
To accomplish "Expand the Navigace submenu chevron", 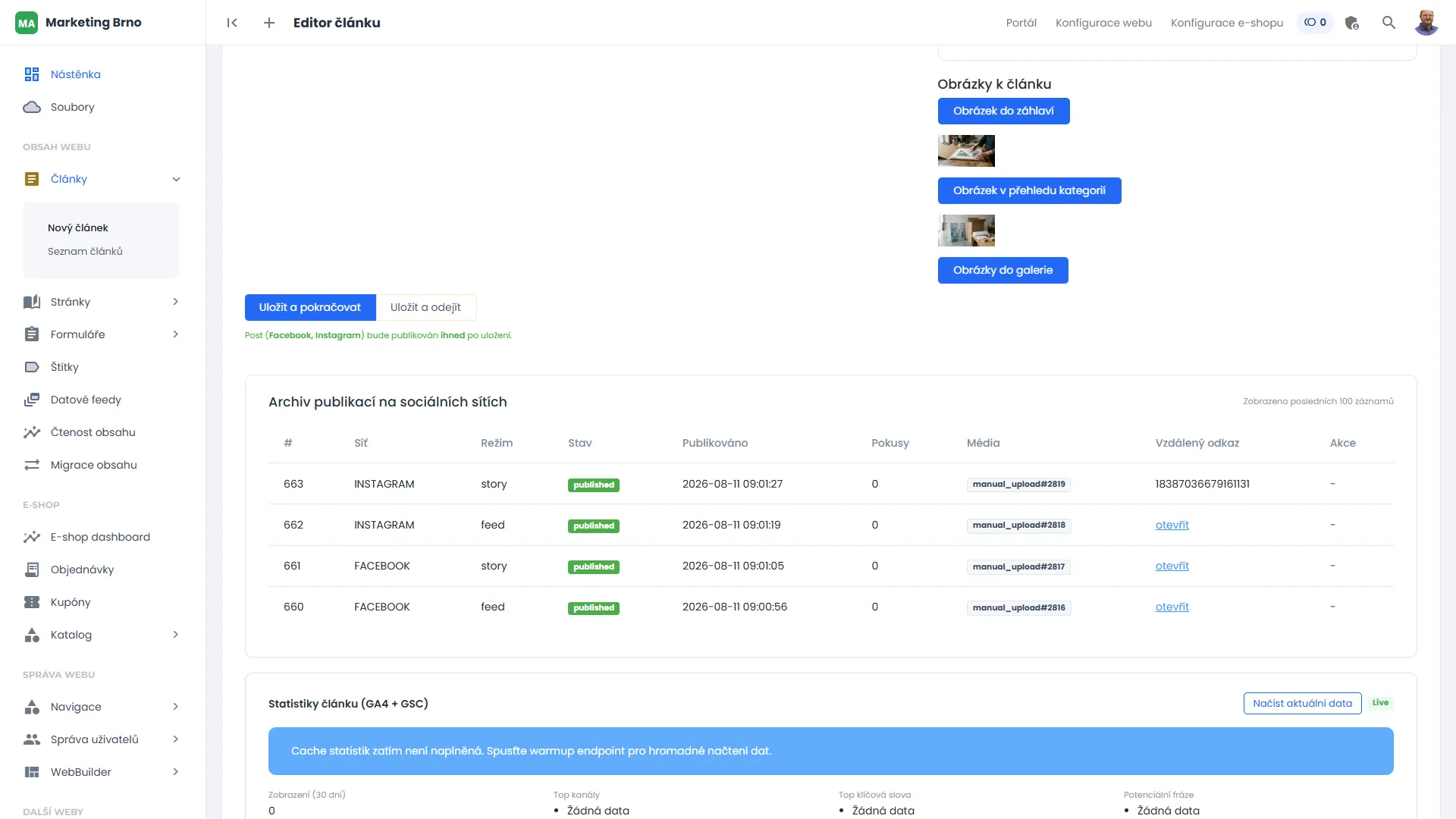I will coord(176,707).
